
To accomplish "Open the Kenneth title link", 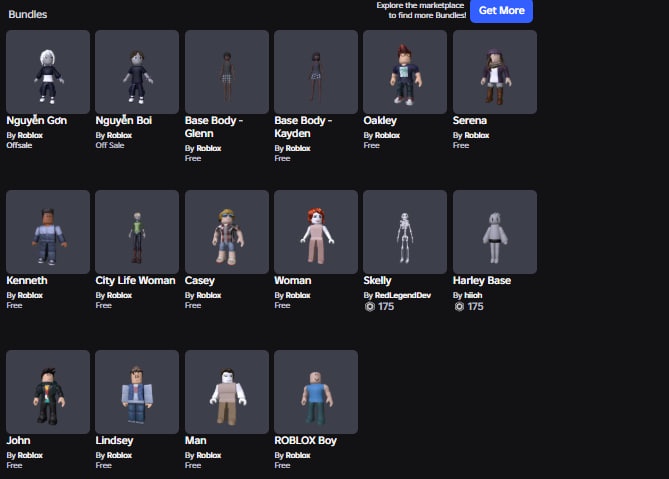I will coord(27,280).
